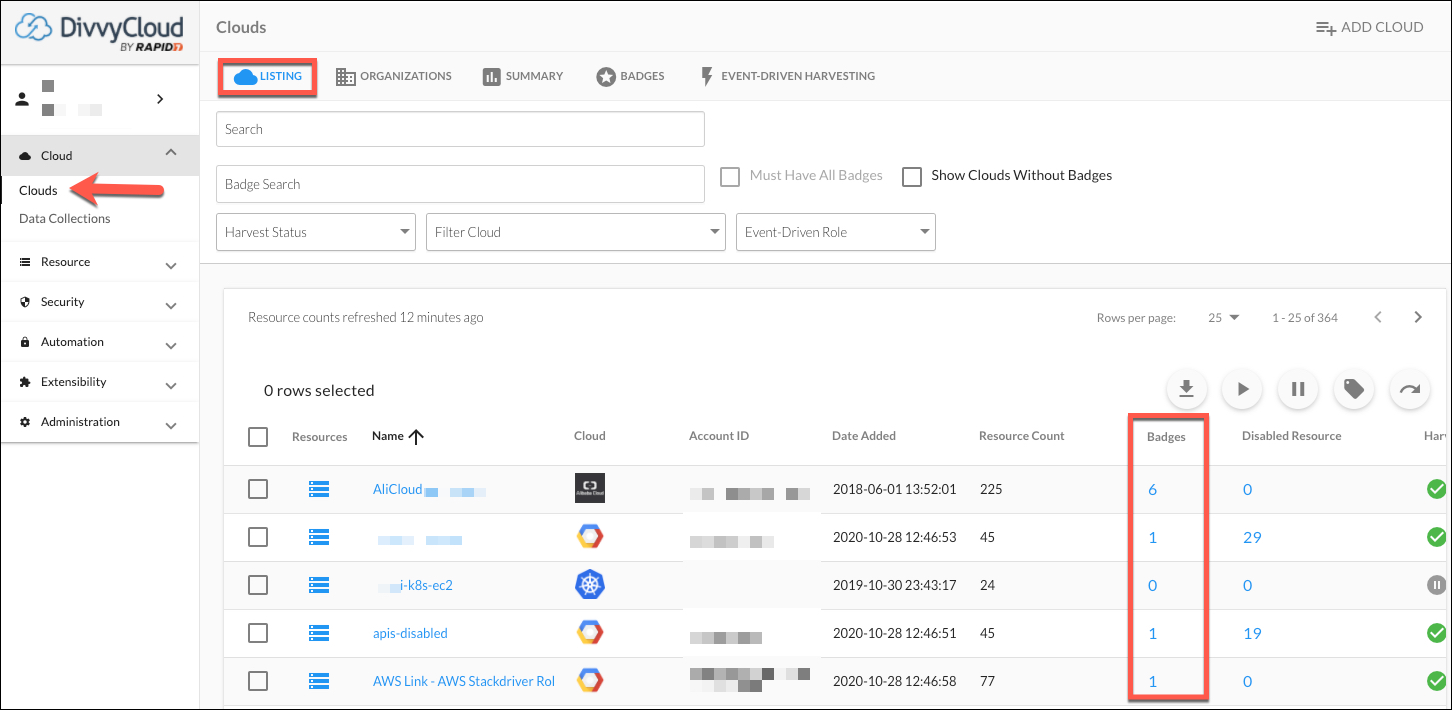Open Data Collections in sidebar
Image resolution: width=1452 pixels, height=710 pixels.
point(65,218)
